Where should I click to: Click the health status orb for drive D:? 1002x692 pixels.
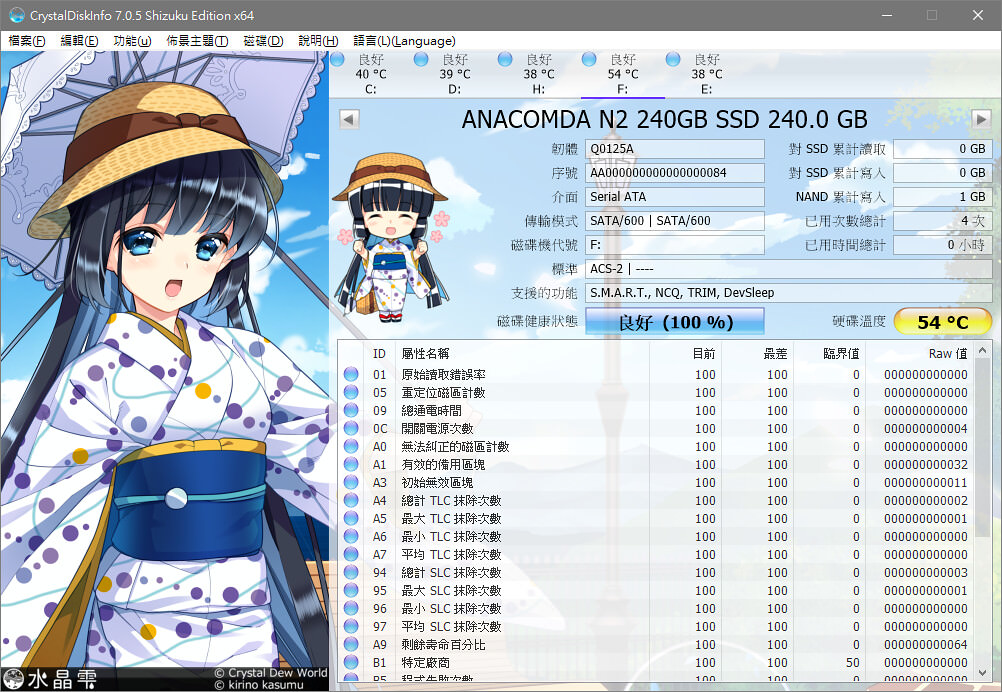(x=421, y=59)
